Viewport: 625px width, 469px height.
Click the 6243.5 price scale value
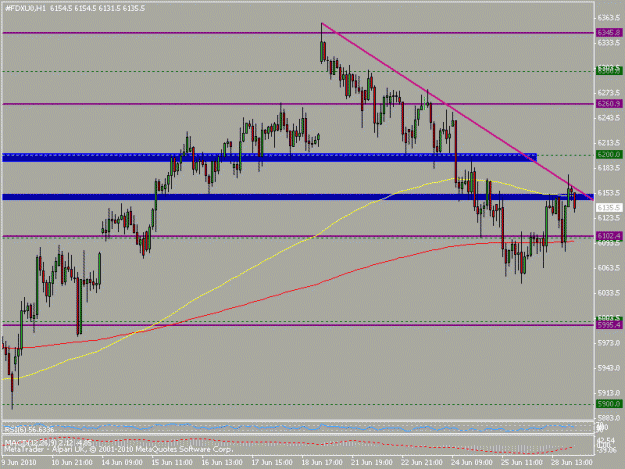pos(609,118)
